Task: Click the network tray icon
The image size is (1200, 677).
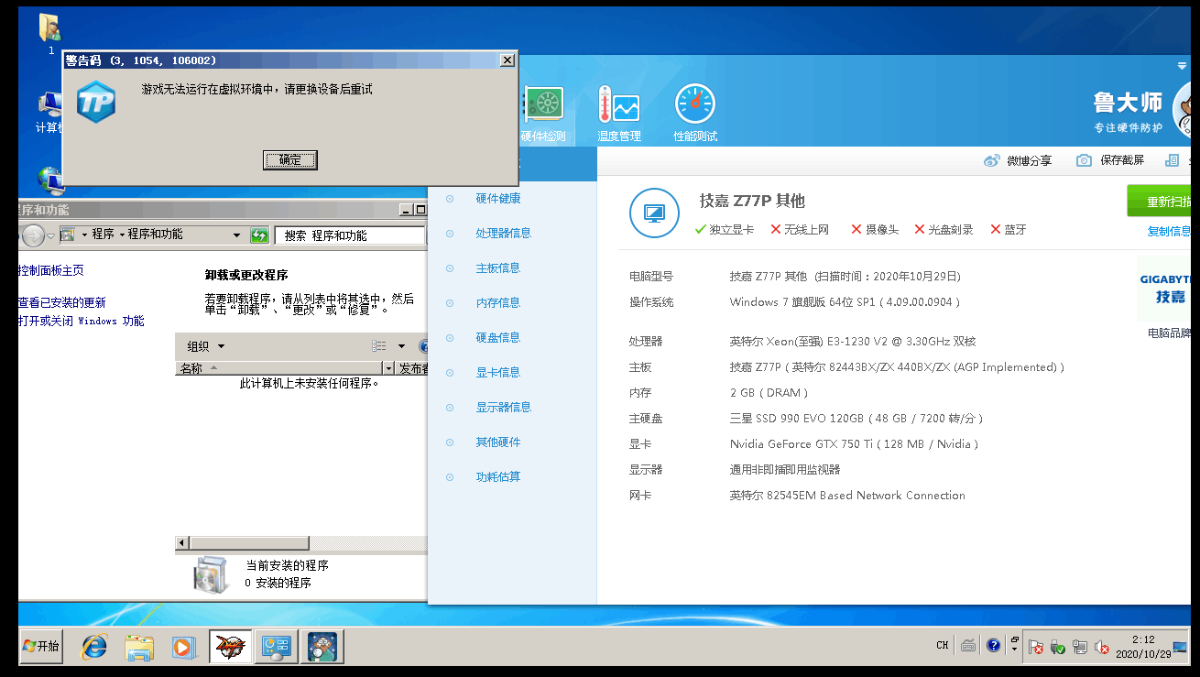Action: coord(1080,647)
